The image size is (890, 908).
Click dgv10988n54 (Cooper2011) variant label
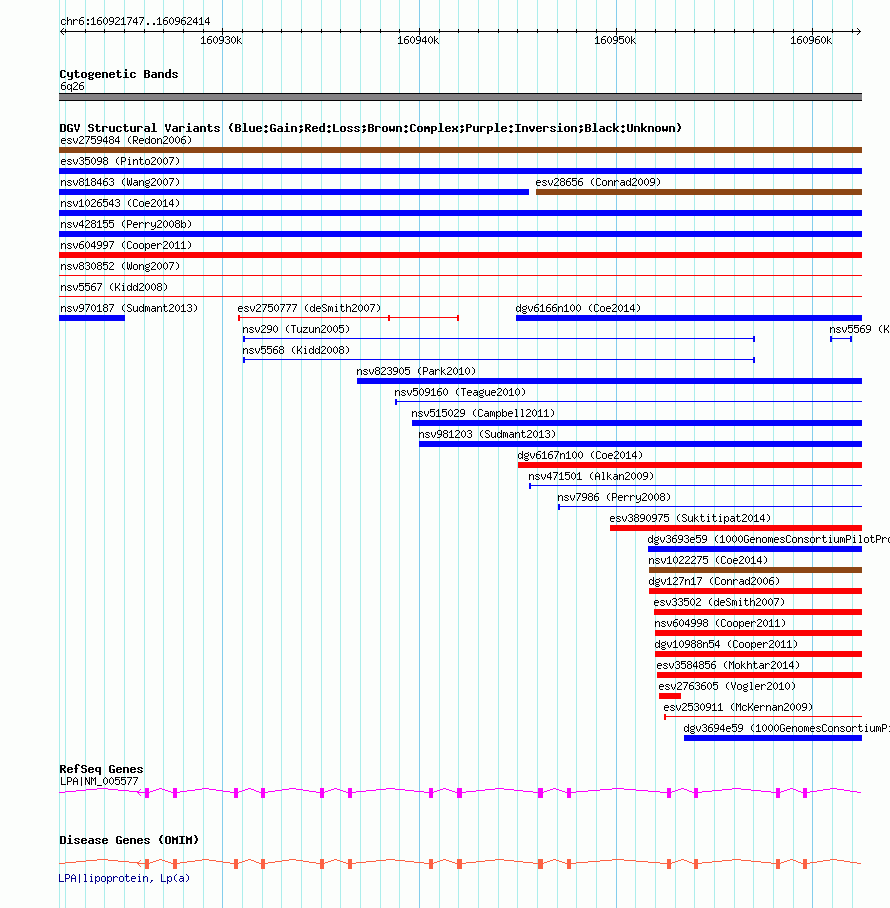(x=726, y=644)
